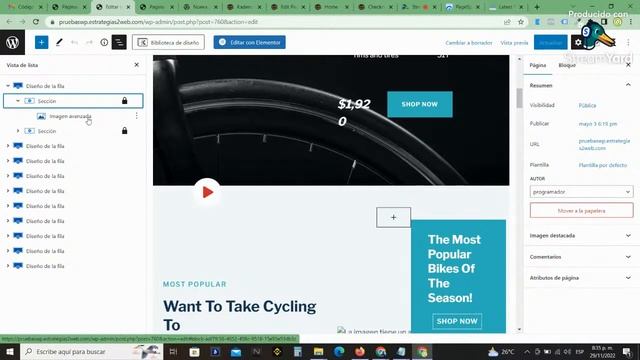Expand the fifth Diseño de la fila row

click(x=8, y=191)
